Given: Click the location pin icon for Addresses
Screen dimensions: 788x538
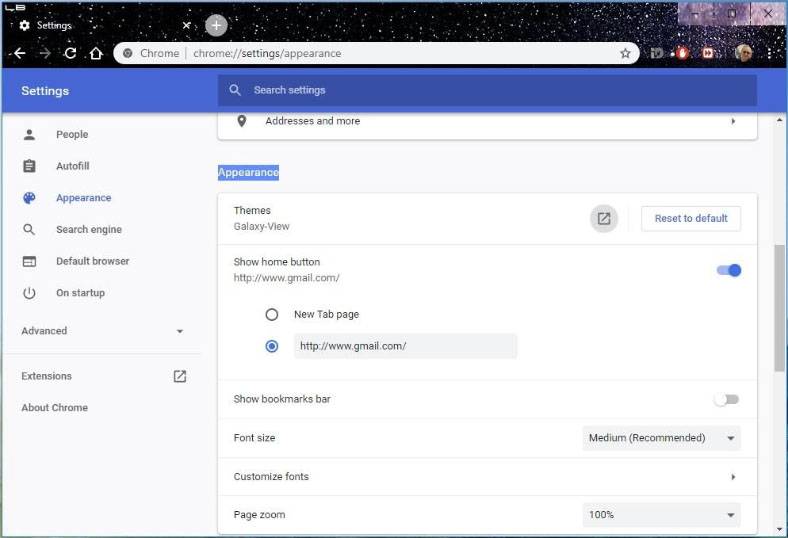Looking at the screenshot, I should pyautogui.click(x=242, y=121).
